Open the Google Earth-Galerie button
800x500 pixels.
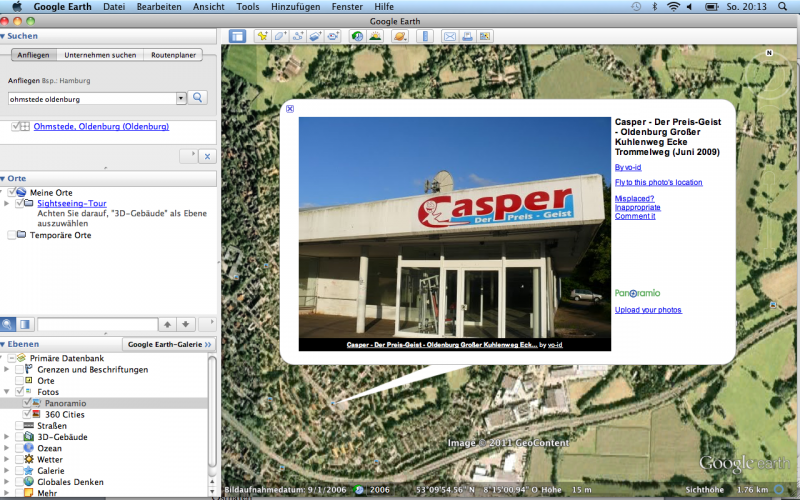(x=169, y=344)
